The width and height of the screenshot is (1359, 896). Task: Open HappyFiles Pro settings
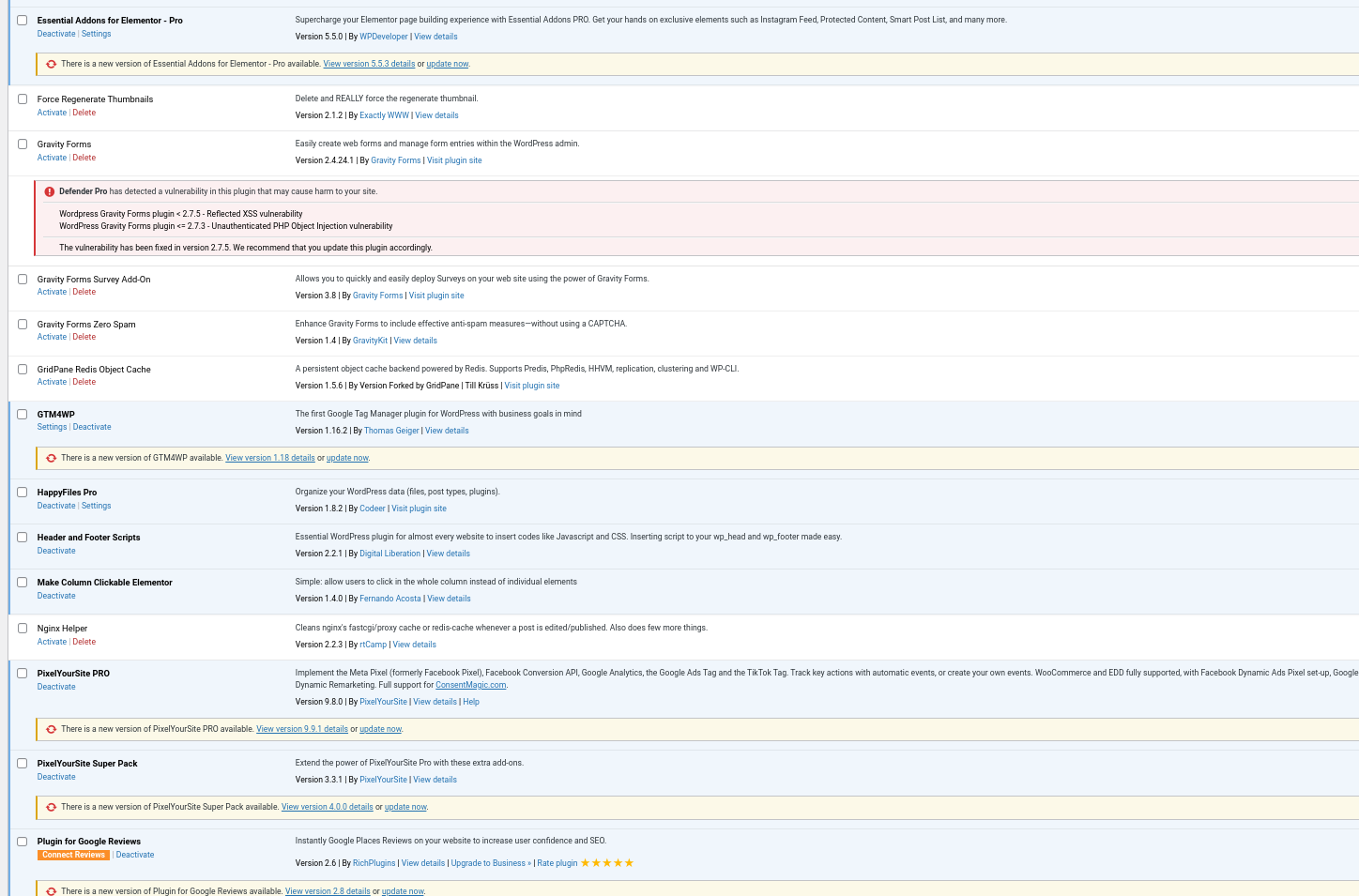96,506
